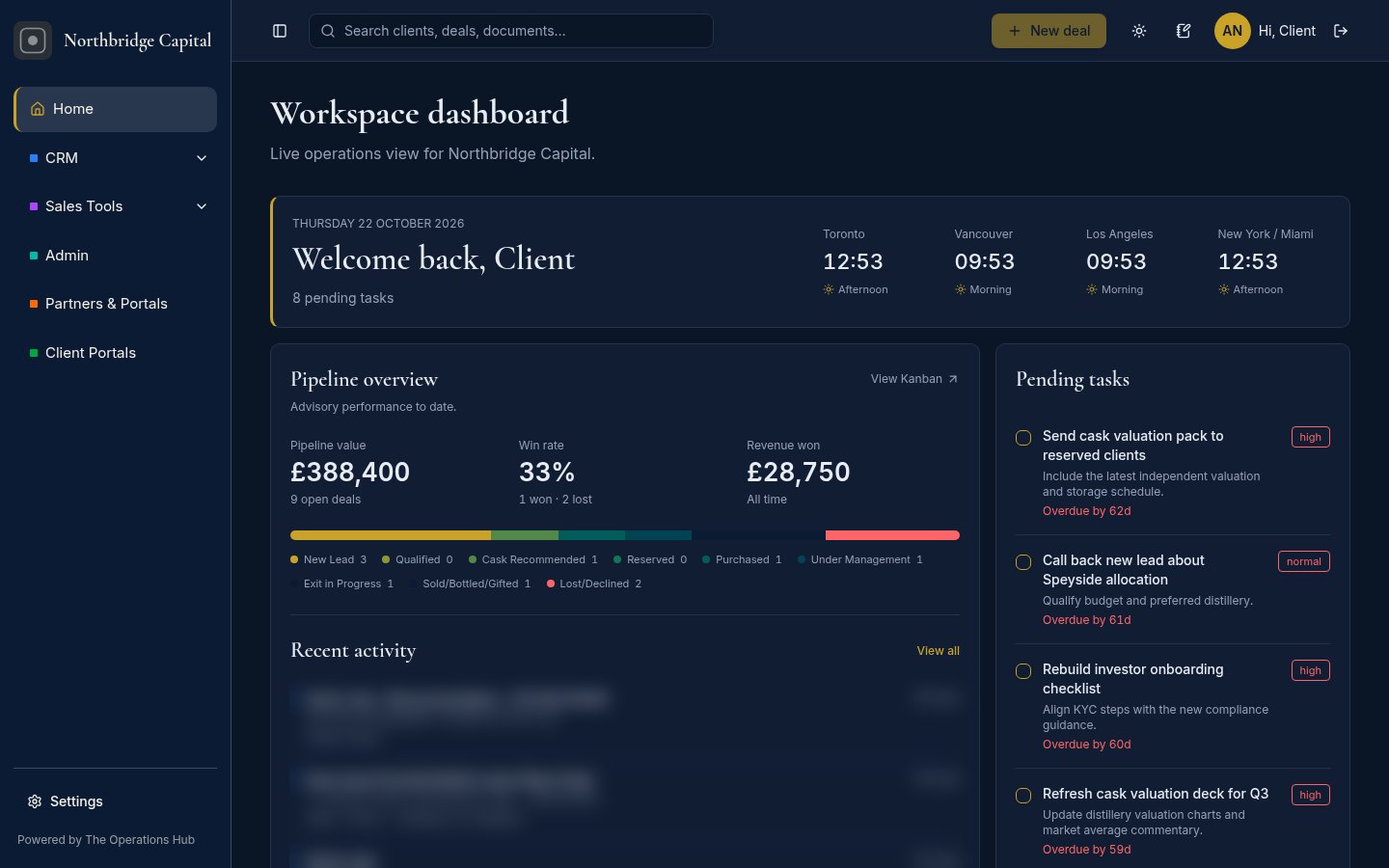Click the high badge on Refresh cask deck

click(1310, 795)
